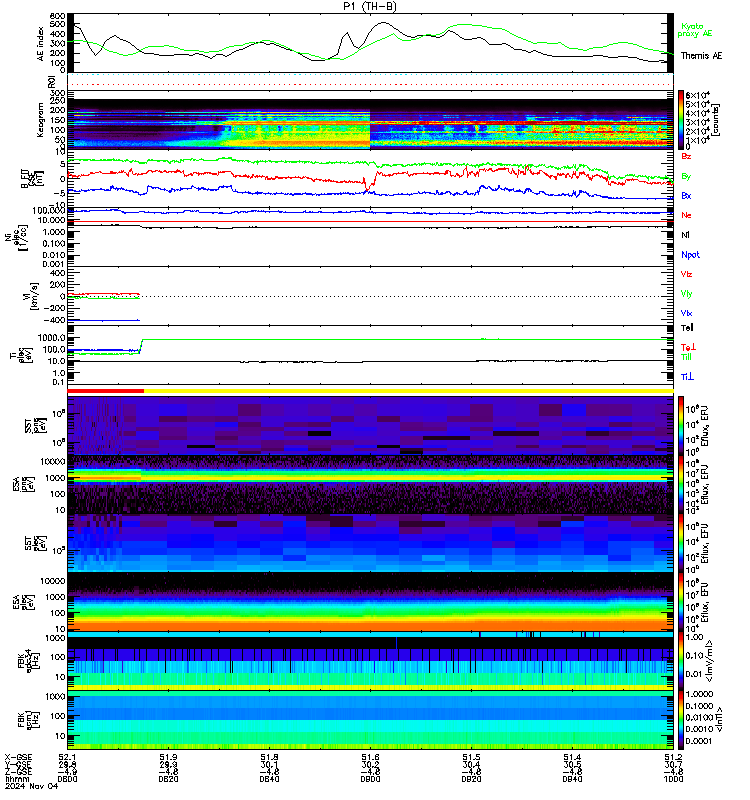Select the red 'Viz' velocity legend label

point(686,274)
